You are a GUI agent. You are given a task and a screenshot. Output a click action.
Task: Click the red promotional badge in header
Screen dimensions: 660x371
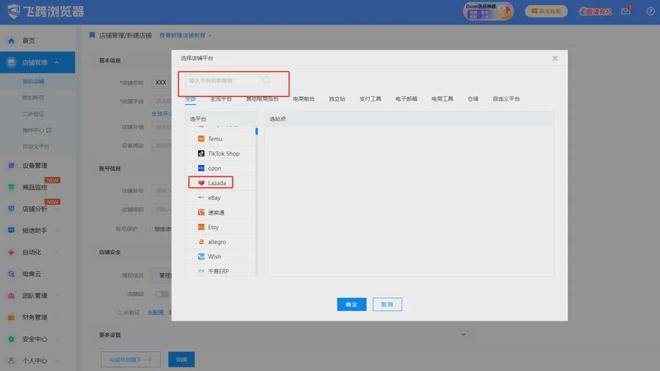click(x=595, y=11)
